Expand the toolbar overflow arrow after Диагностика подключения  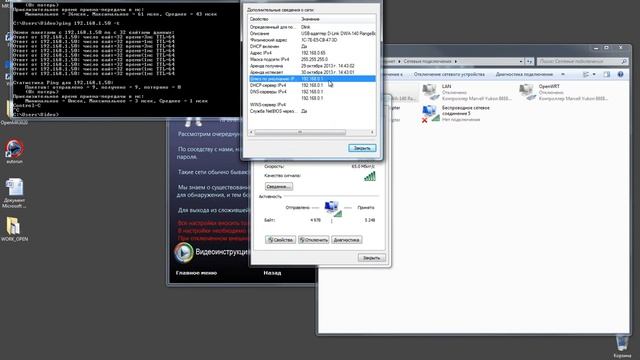coord(563,74)
